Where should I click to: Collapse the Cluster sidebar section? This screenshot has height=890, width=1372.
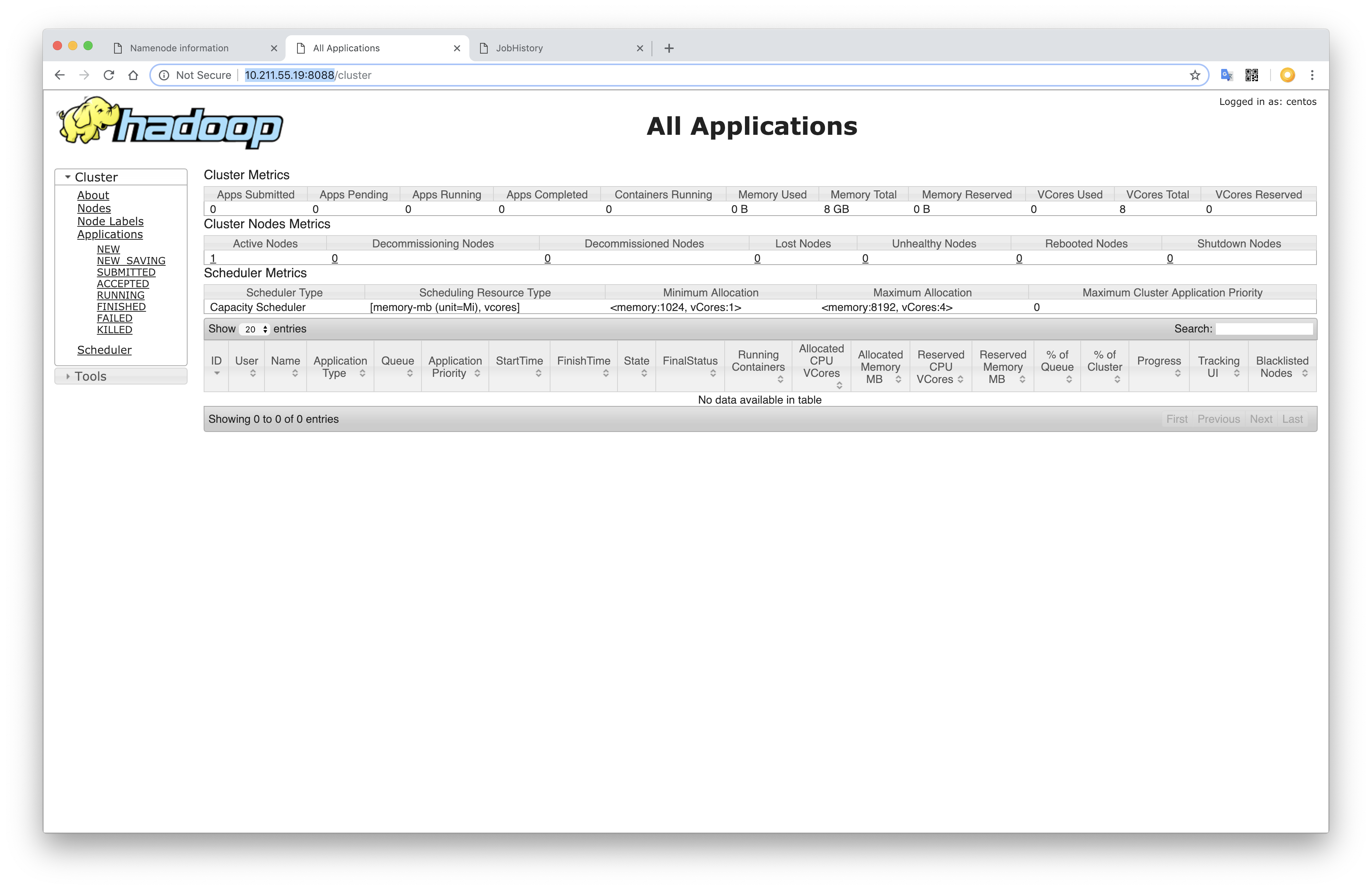click(121, 177)
